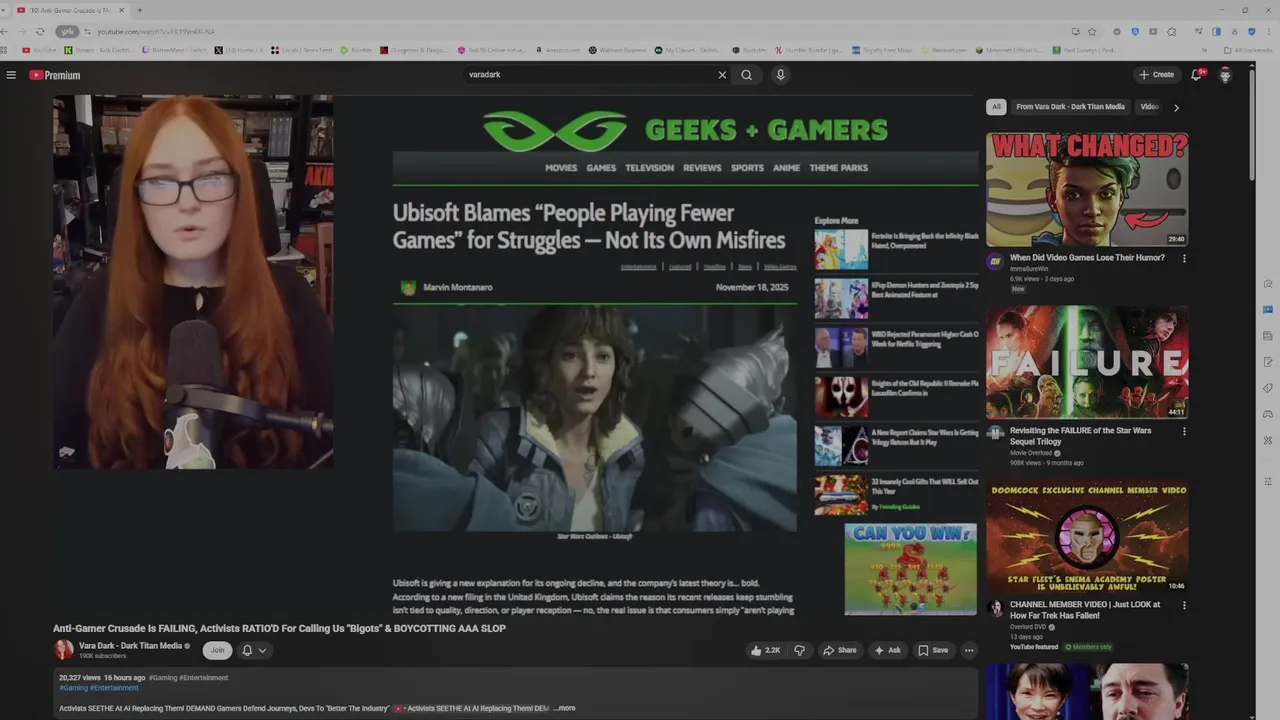Clear the search box text
The image size is (1280, 720).
click(x=722, y=75)
